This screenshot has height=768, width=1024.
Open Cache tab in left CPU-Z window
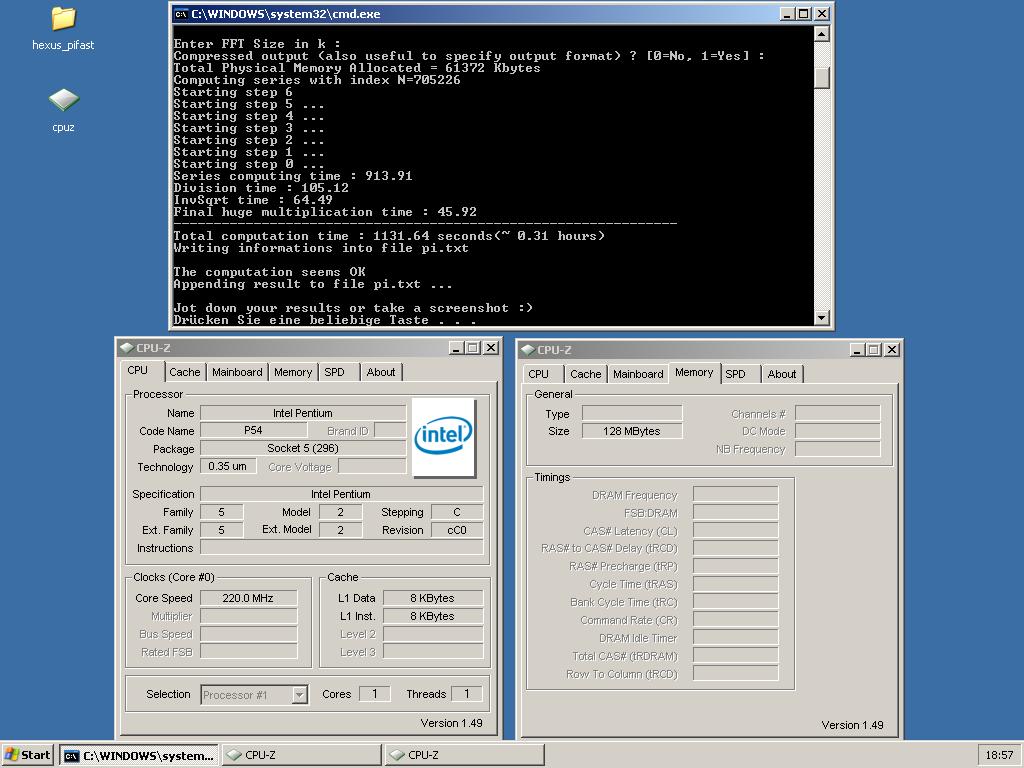(x=185, y=372)
